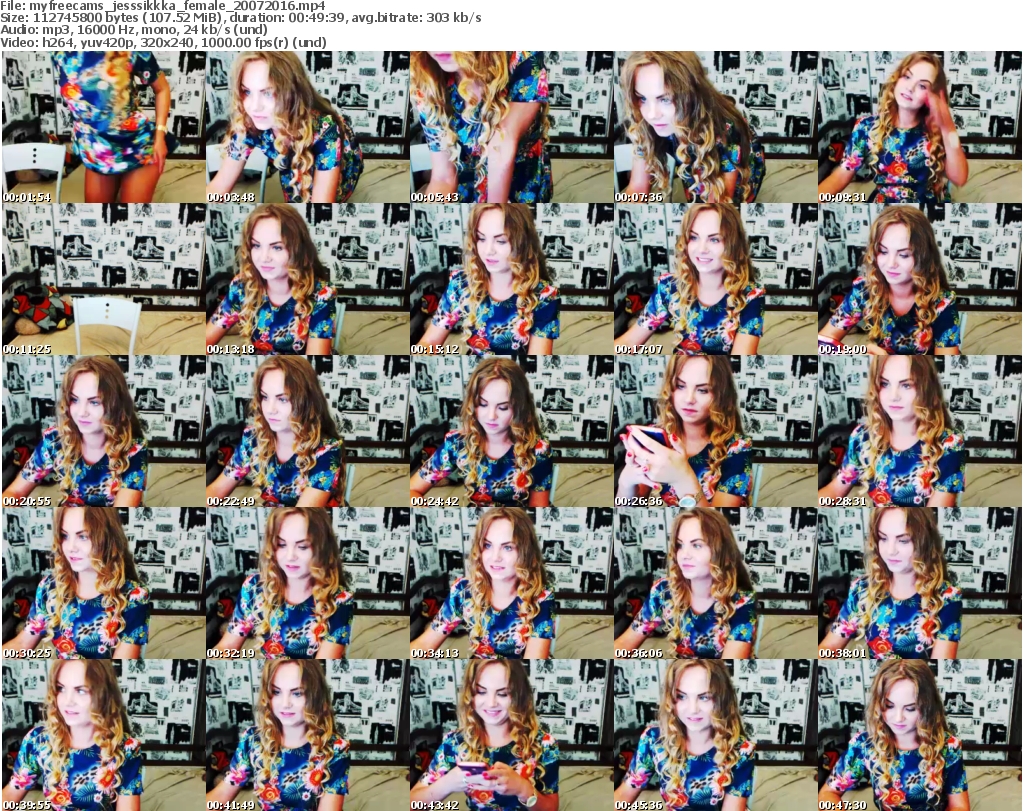Image resolution: width=1024 pixels, height=811 pixels.
Task: Click the thumbnail stamped 00:20:55
Action: point(103,431)
